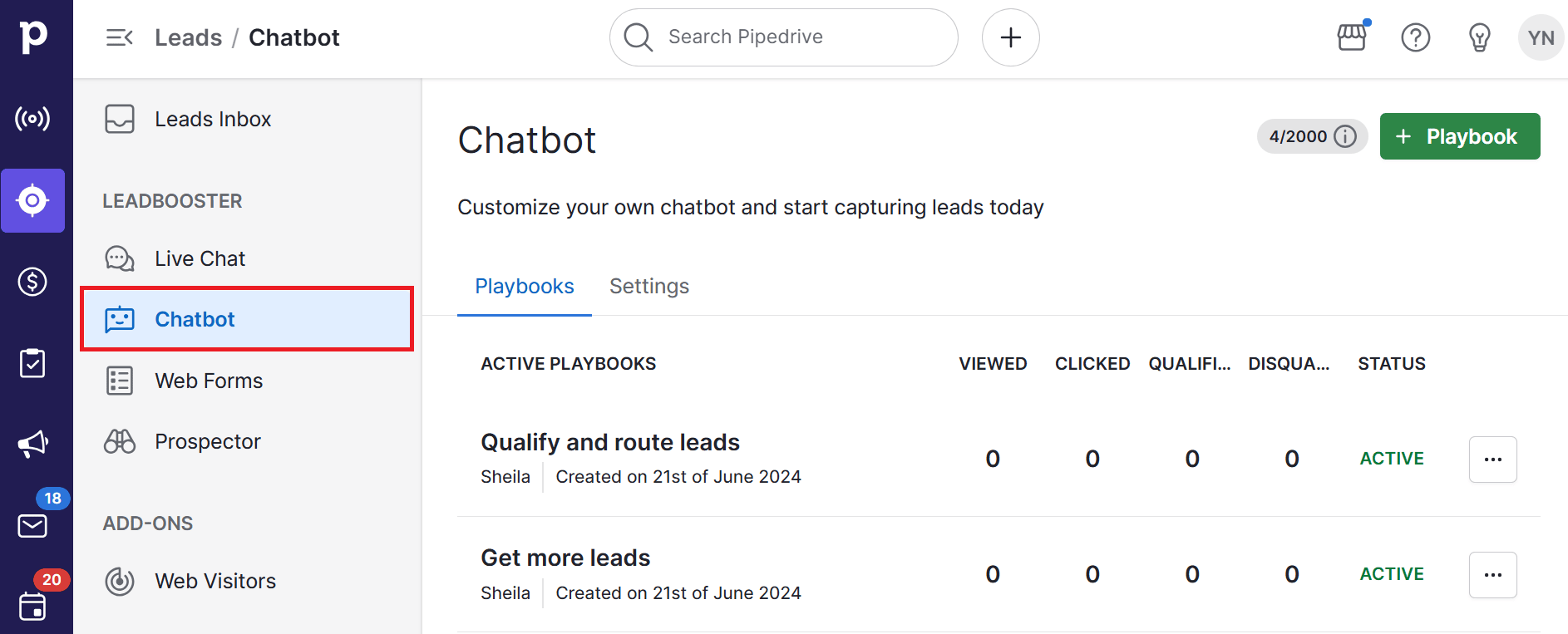Open the Marketplace storefront icon
This screenshot has height=634, width=1568.
(x=1352, y=37)
